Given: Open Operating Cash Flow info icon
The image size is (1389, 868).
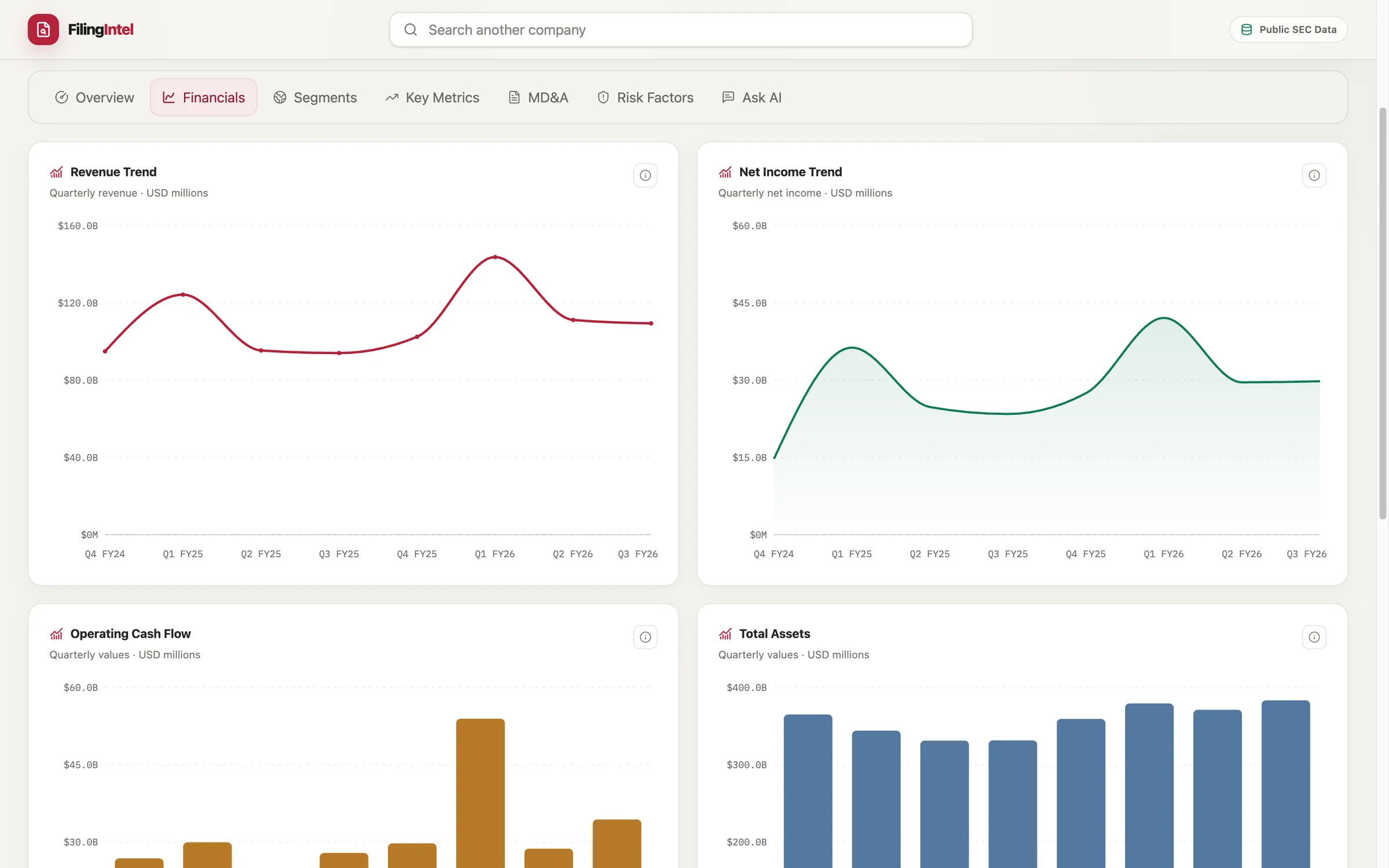Looking at the screenshot, I should (645, 637).
